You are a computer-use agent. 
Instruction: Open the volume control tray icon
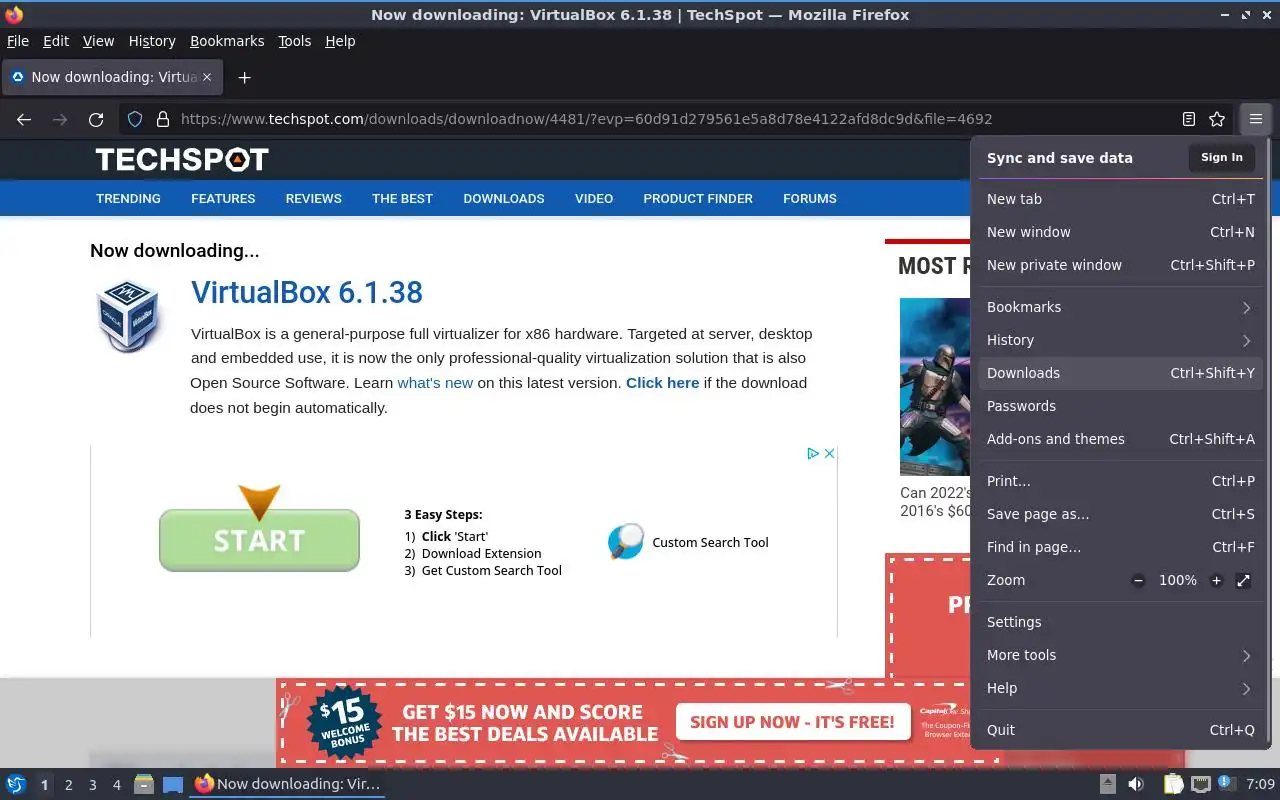(x=1136, y=784)
